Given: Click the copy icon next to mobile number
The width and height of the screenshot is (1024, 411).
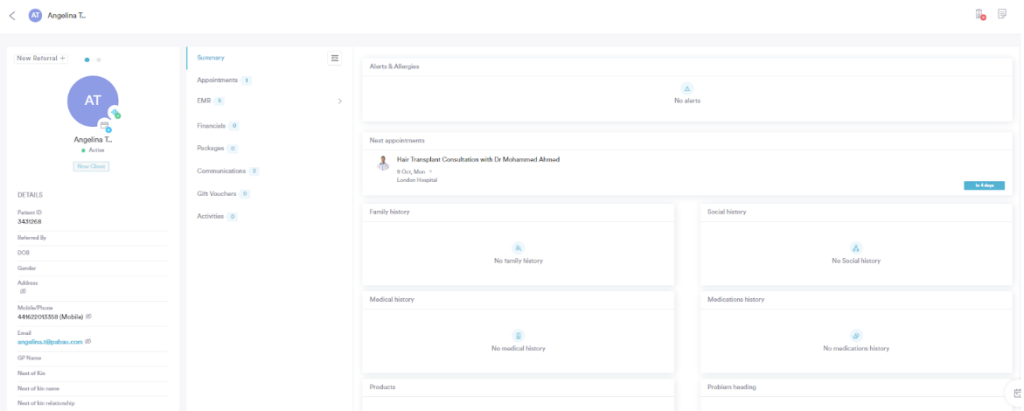Looking at the screenshot, I should point(88,316).
